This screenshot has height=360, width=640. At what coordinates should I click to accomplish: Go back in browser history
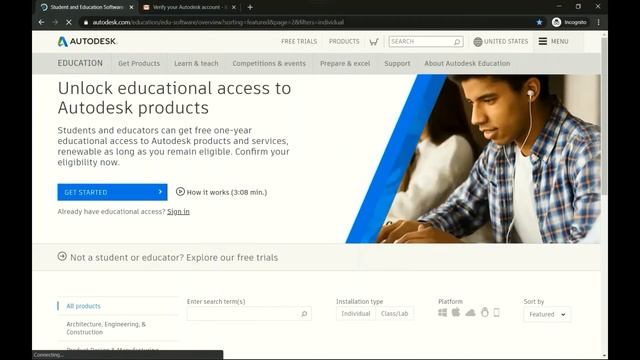pyautogui.click(x=41, y=22)
